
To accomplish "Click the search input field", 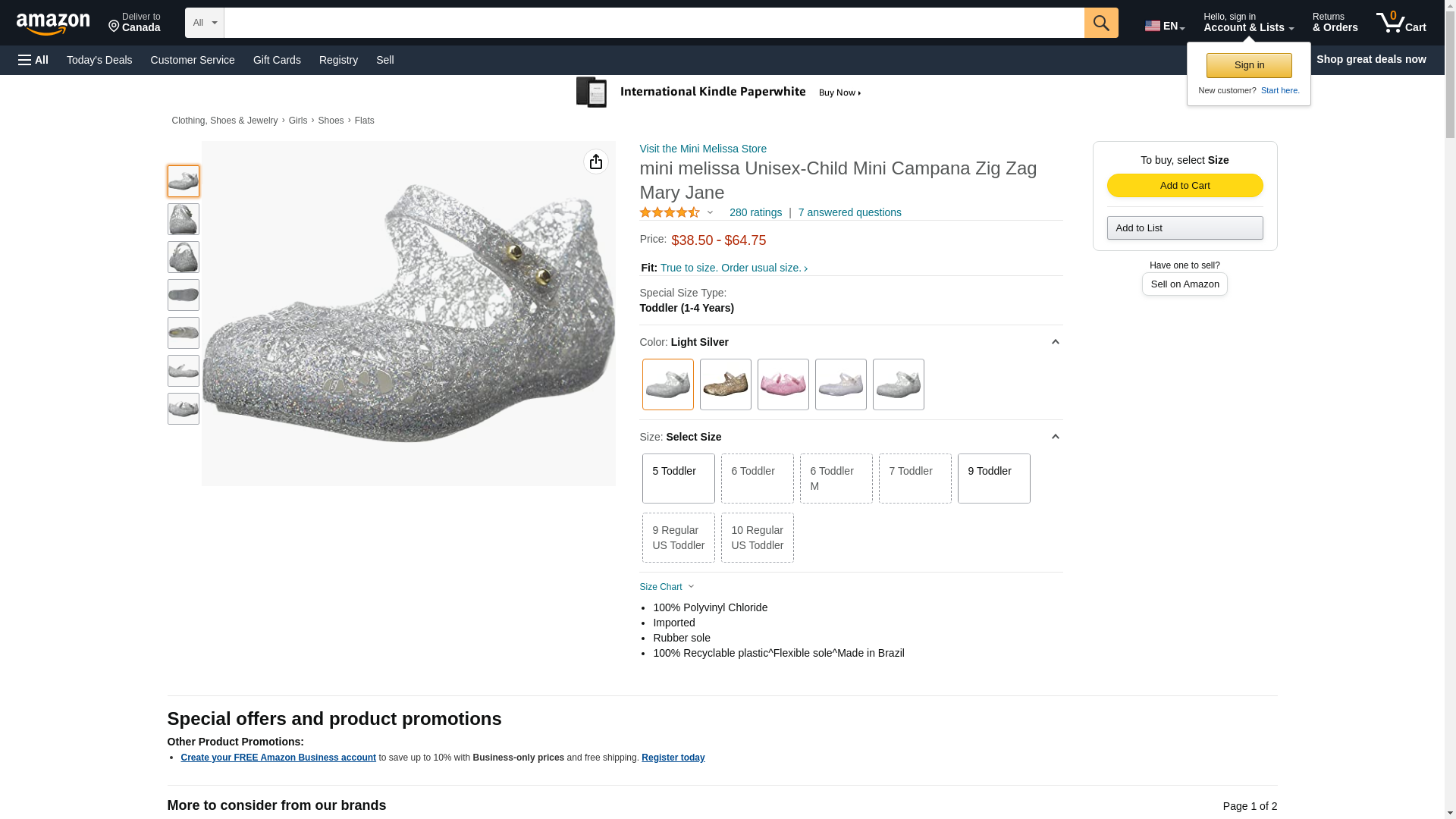I will 654,23.
